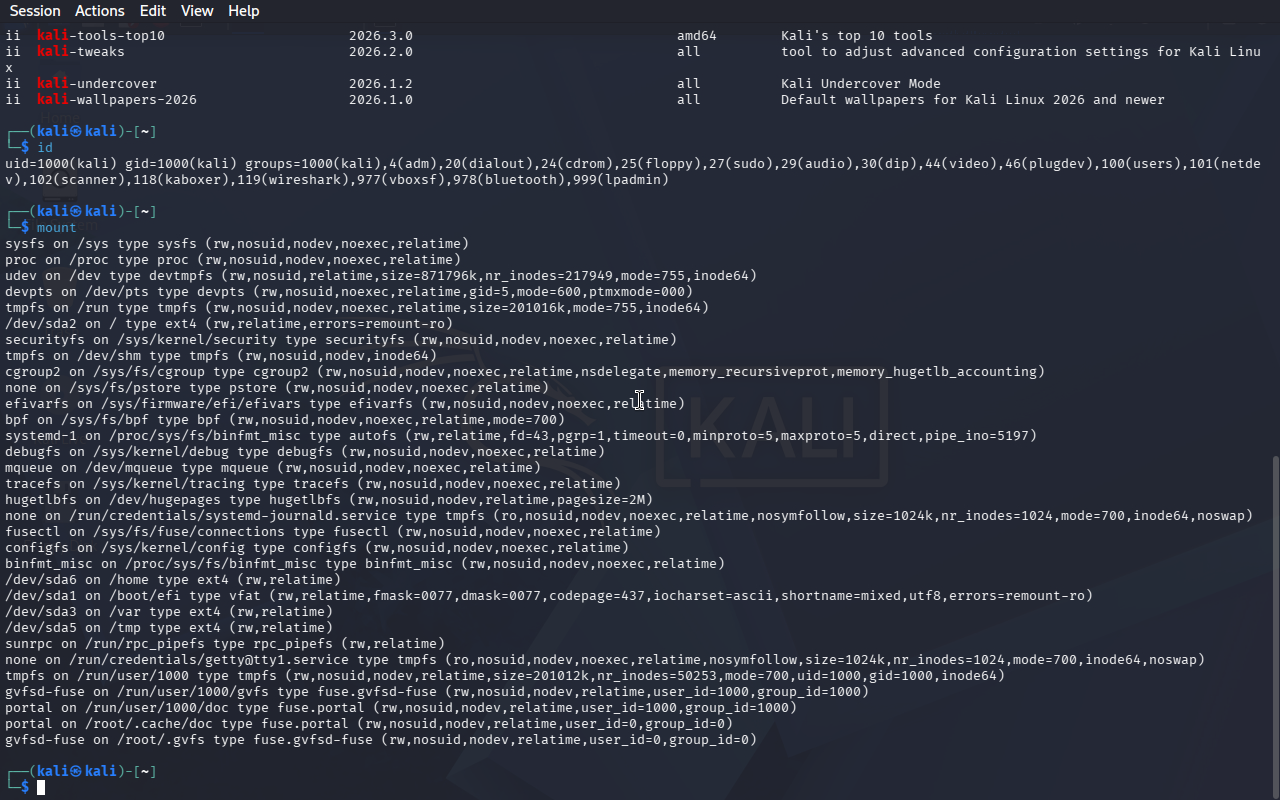Open the Edit menu
This screenshot has height=800, width=1280.
(x=153, y=11)
